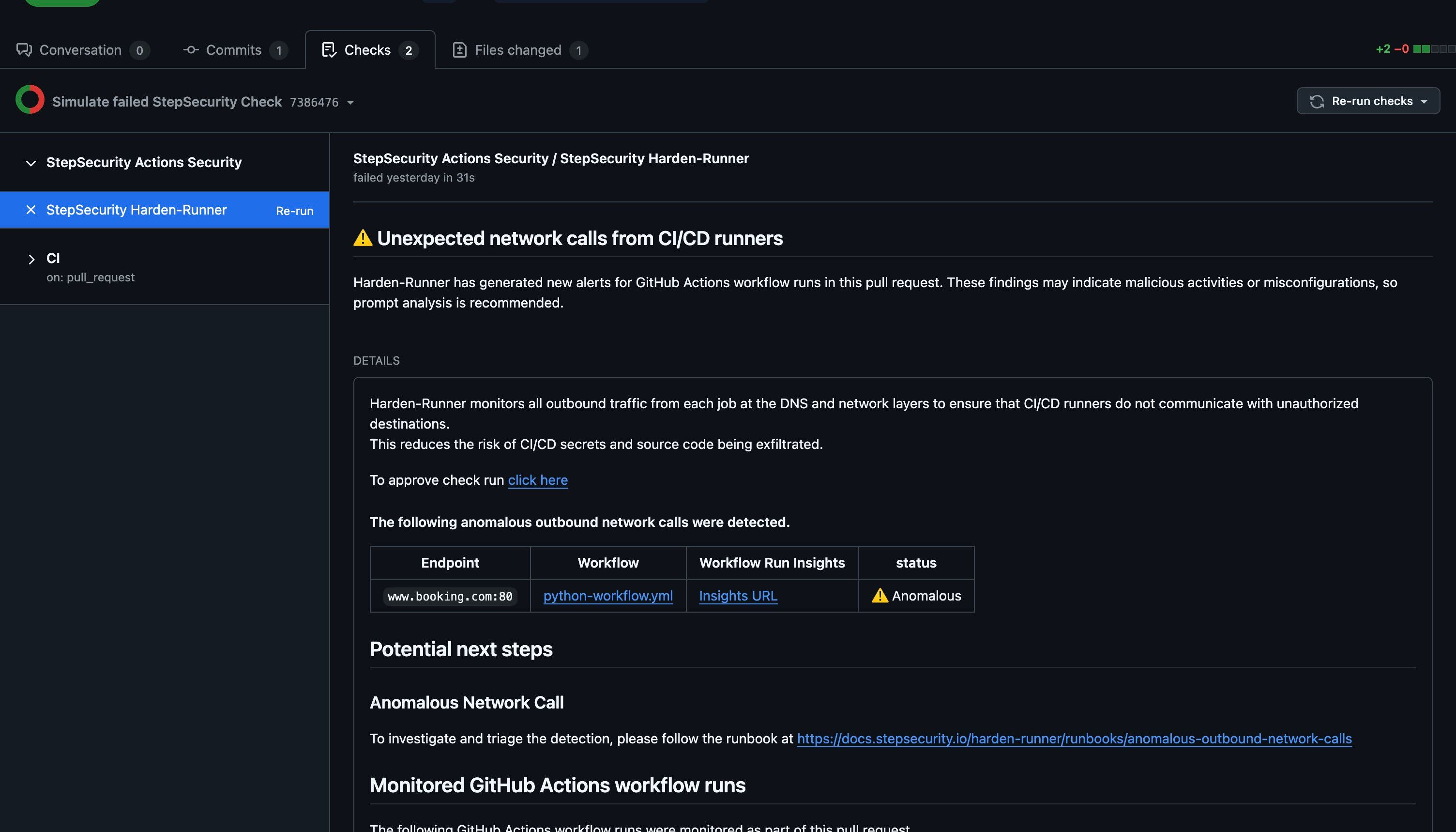Click the 'failed yesterday in 31s' text

pyautogui.click(x=414, y=178)
